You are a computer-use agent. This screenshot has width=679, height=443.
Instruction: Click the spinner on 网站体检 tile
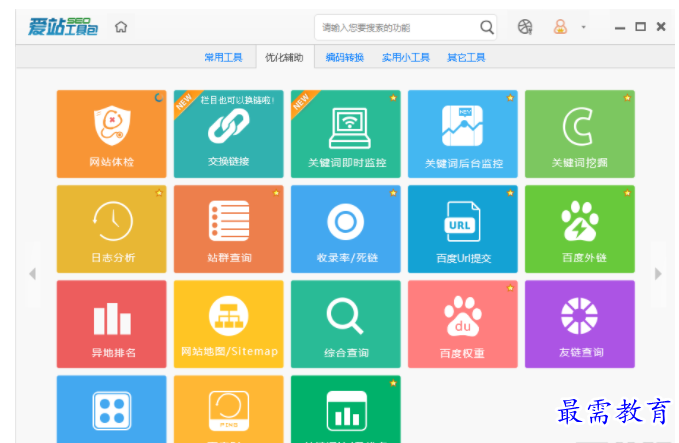[x=159, y=98]
